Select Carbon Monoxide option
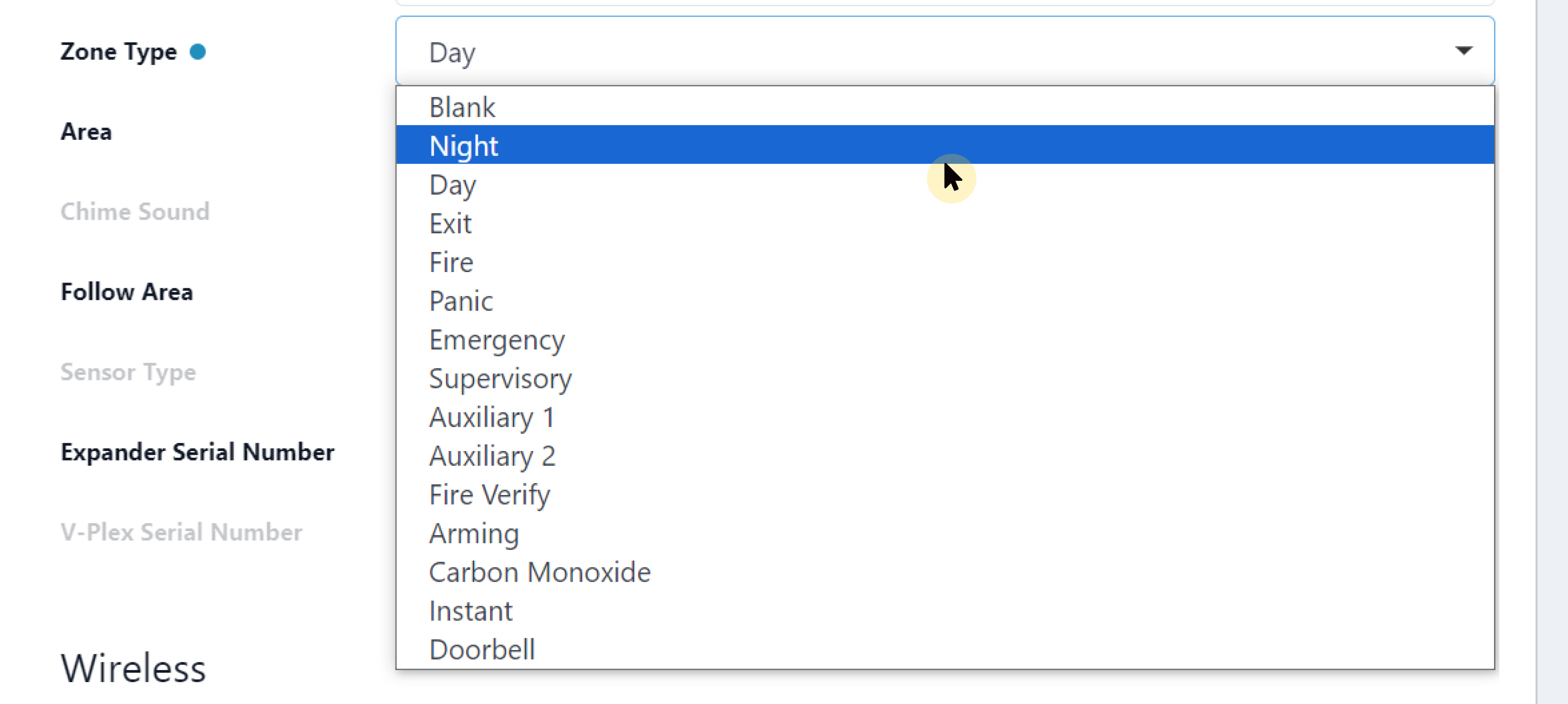The height and width of the screenshot is (704, 1568). coord(540,572)
